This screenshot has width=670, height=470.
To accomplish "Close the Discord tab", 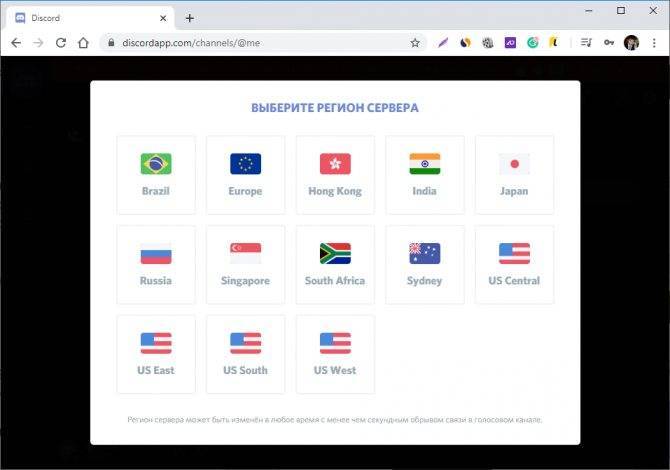I will coord(163,18).
